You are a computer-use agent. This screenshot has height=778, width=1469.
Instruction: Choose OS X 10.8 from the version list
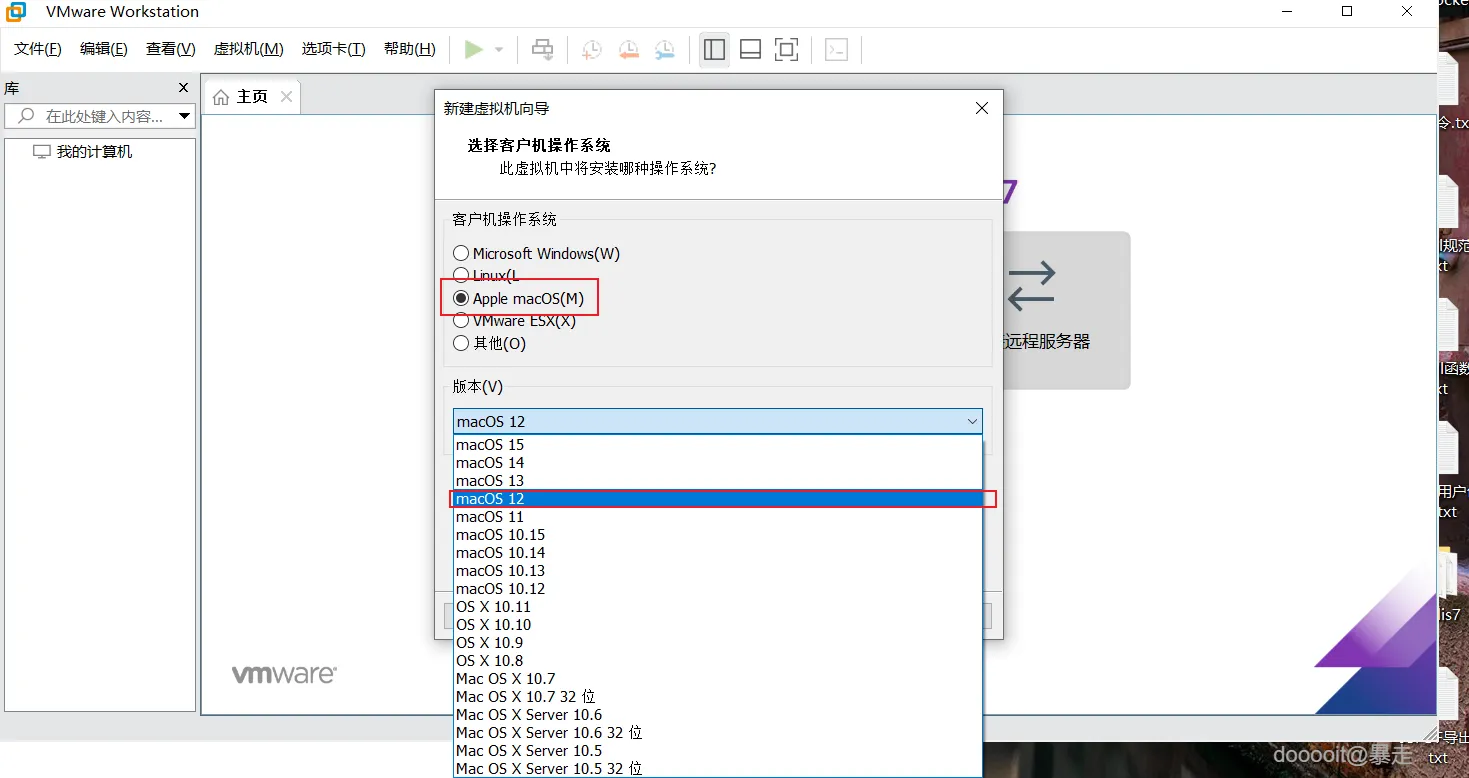click(718, 661)
